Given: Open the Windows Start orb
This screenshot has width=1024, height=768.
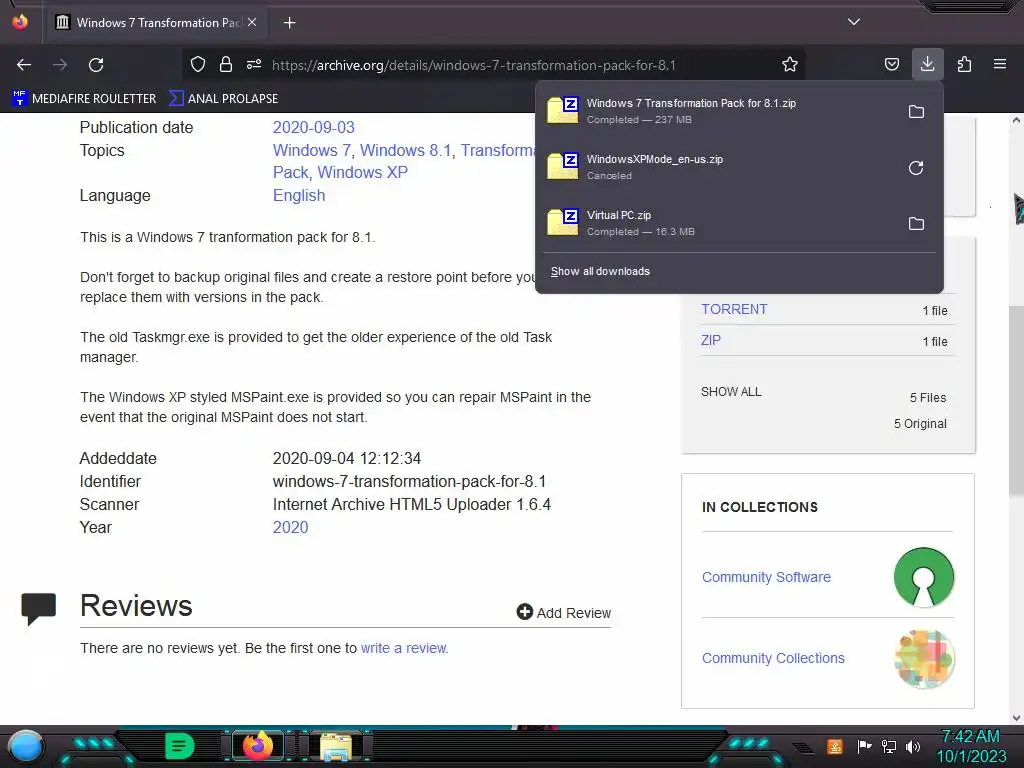Looking at the screenshot, I should click(26, 747).
